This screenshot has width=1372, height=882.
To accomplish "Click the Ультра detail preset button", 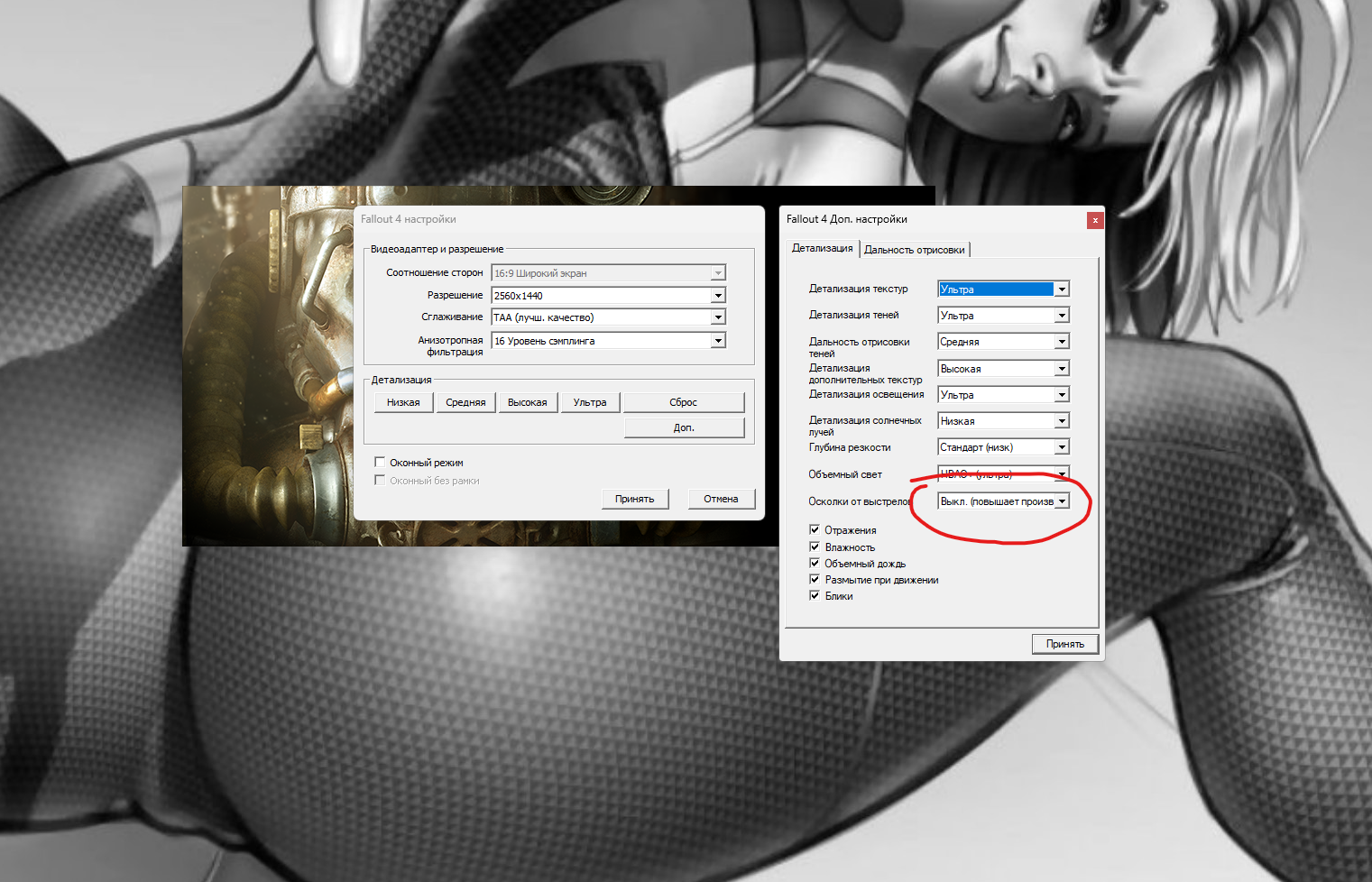I will [x=590, y=402].
